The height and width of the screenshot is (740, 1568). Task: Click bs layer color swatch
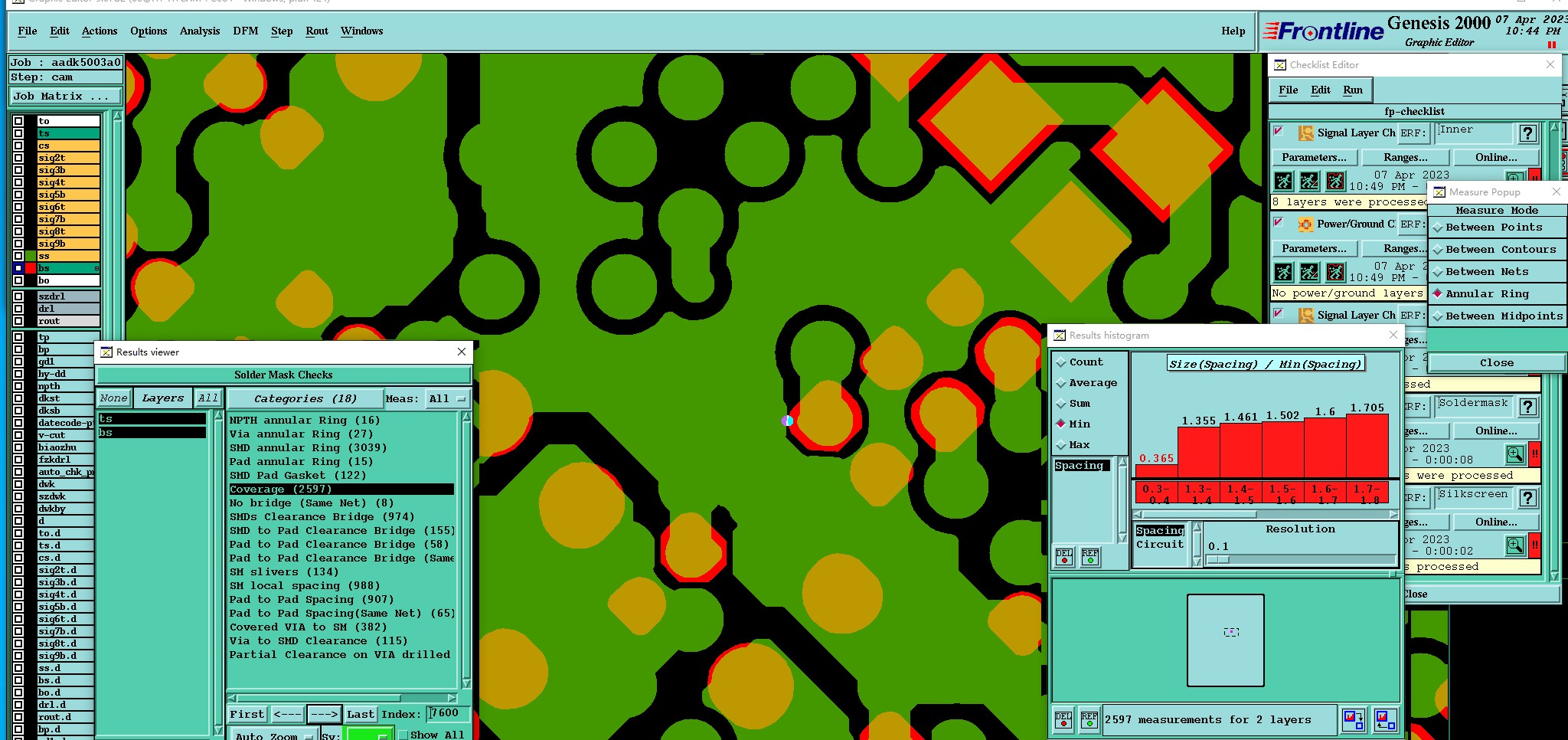(31, 268)
